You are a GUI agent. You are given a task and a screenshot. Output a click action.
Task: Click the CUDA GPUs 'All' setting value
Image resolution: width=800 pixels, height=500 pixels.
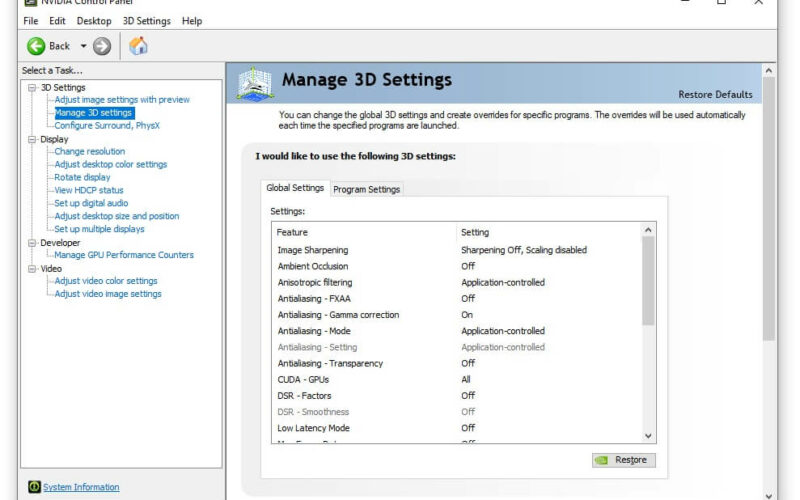(x=466, y=380)
